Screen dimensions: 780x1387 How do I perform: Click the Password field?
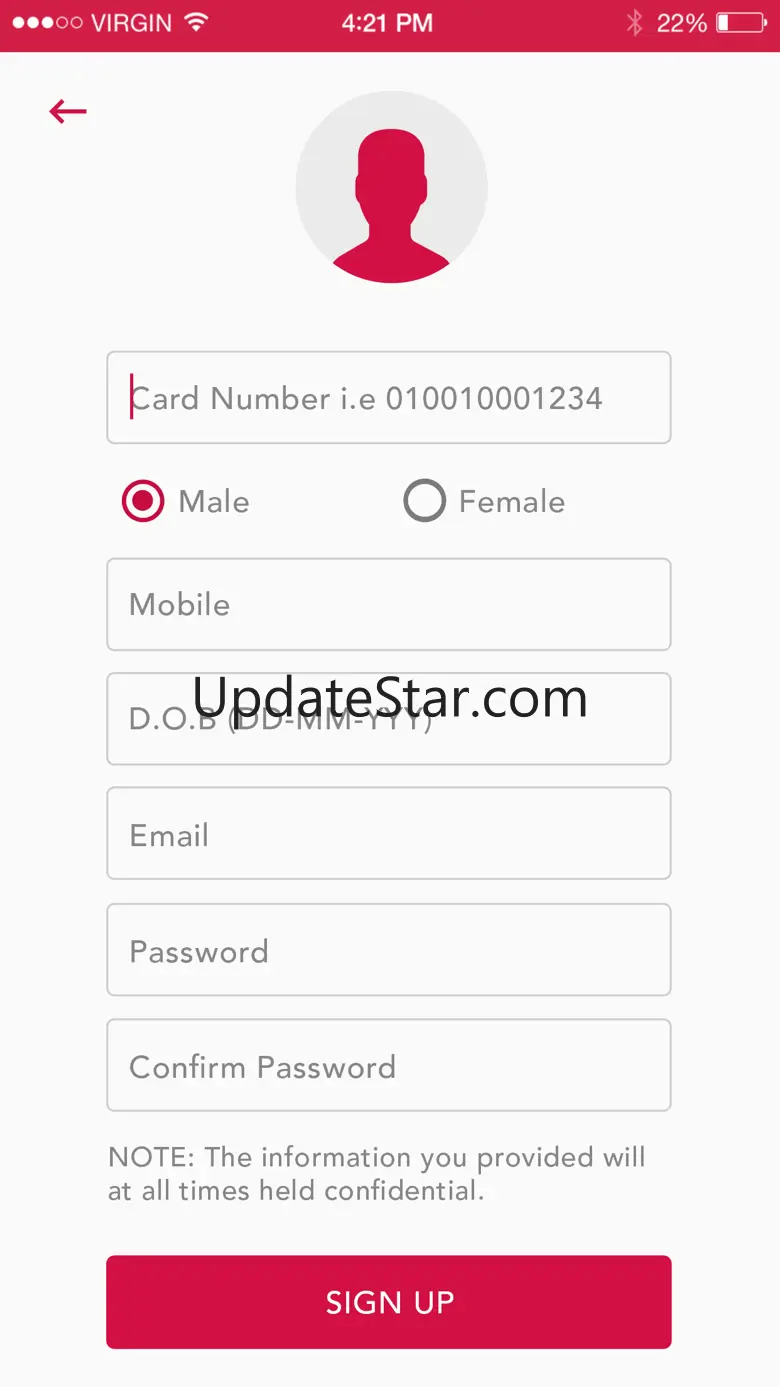tap(389, 950)
